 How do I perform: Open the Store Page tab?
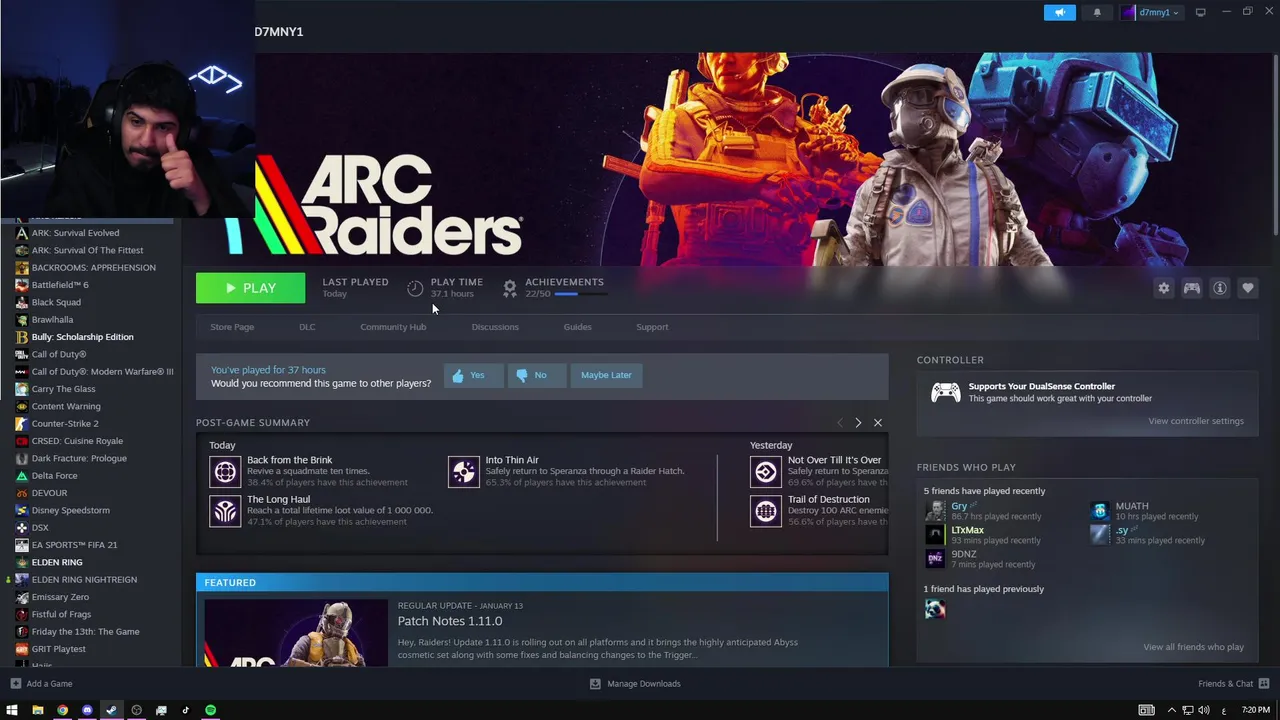coord(232,327)
